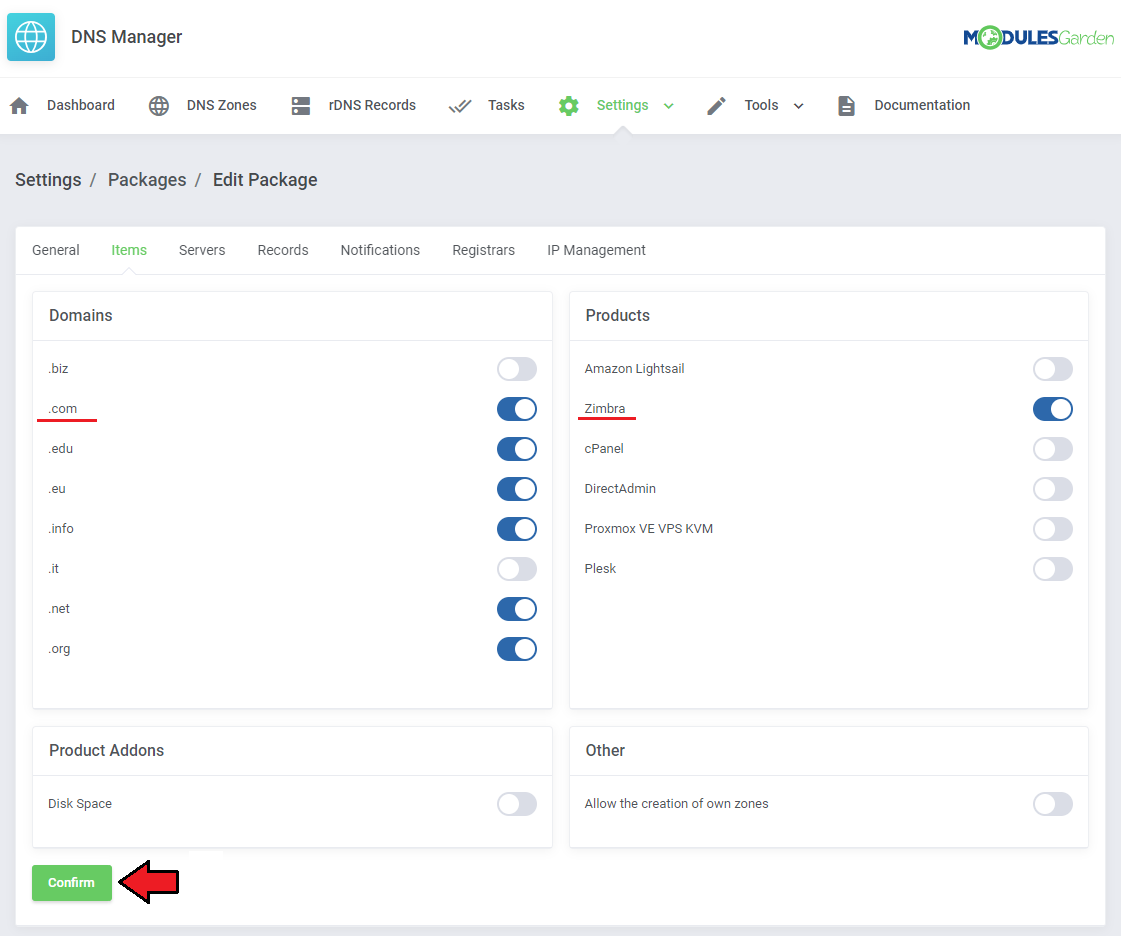Switch to the Servers tab
1121x936 pixels.
click(x=202, y=250)
